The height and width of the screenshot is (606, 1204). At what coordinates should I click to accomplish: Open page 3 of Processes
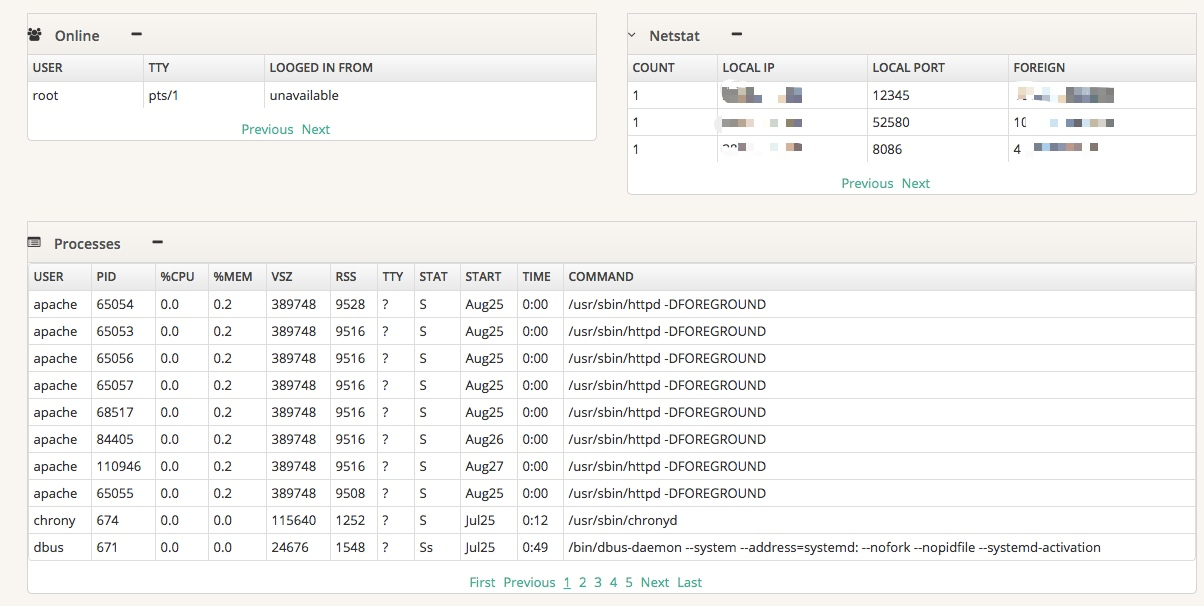click(598, 582)
